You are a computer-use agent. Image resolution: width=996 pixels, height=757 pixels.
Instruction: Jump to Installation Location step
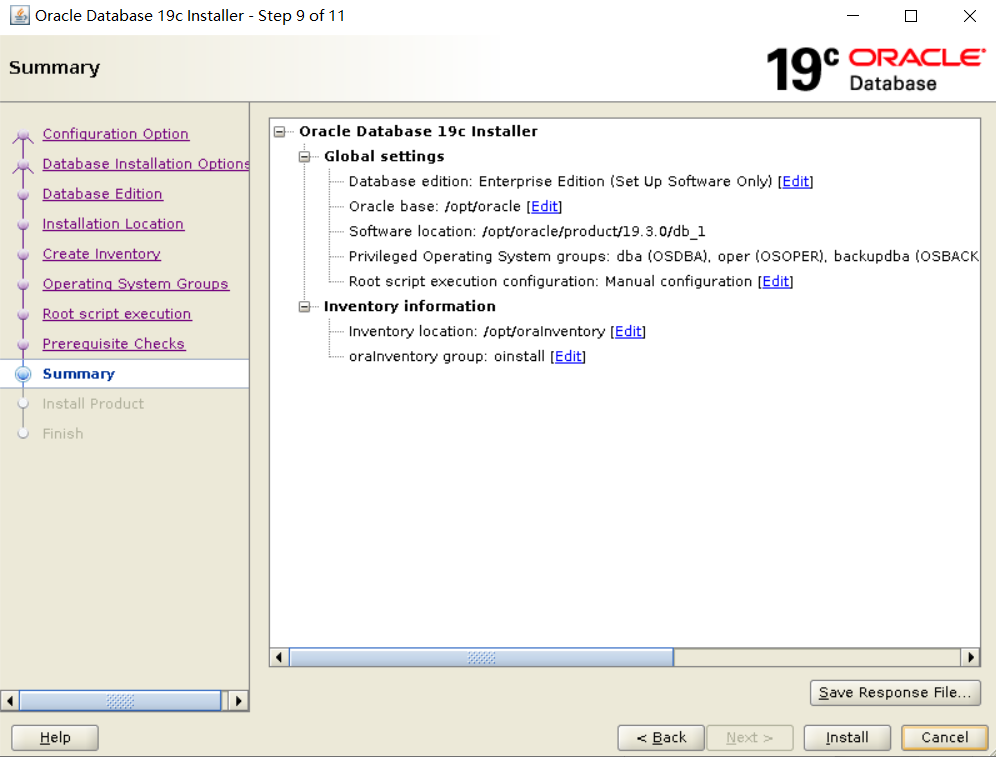point(113,224)
